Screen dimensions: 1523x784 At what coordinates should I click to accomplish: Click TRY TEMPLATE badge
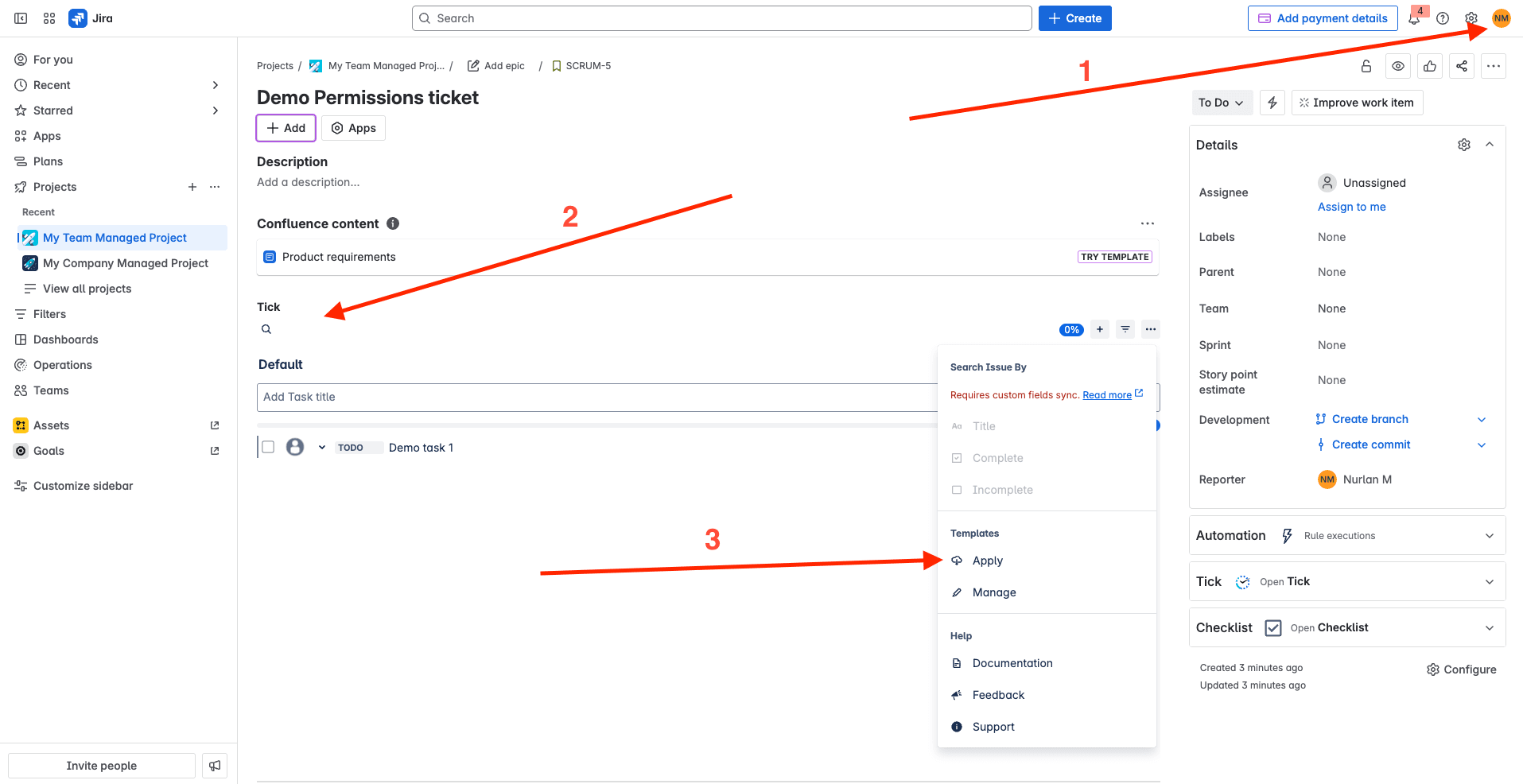tap(1115, 257)
